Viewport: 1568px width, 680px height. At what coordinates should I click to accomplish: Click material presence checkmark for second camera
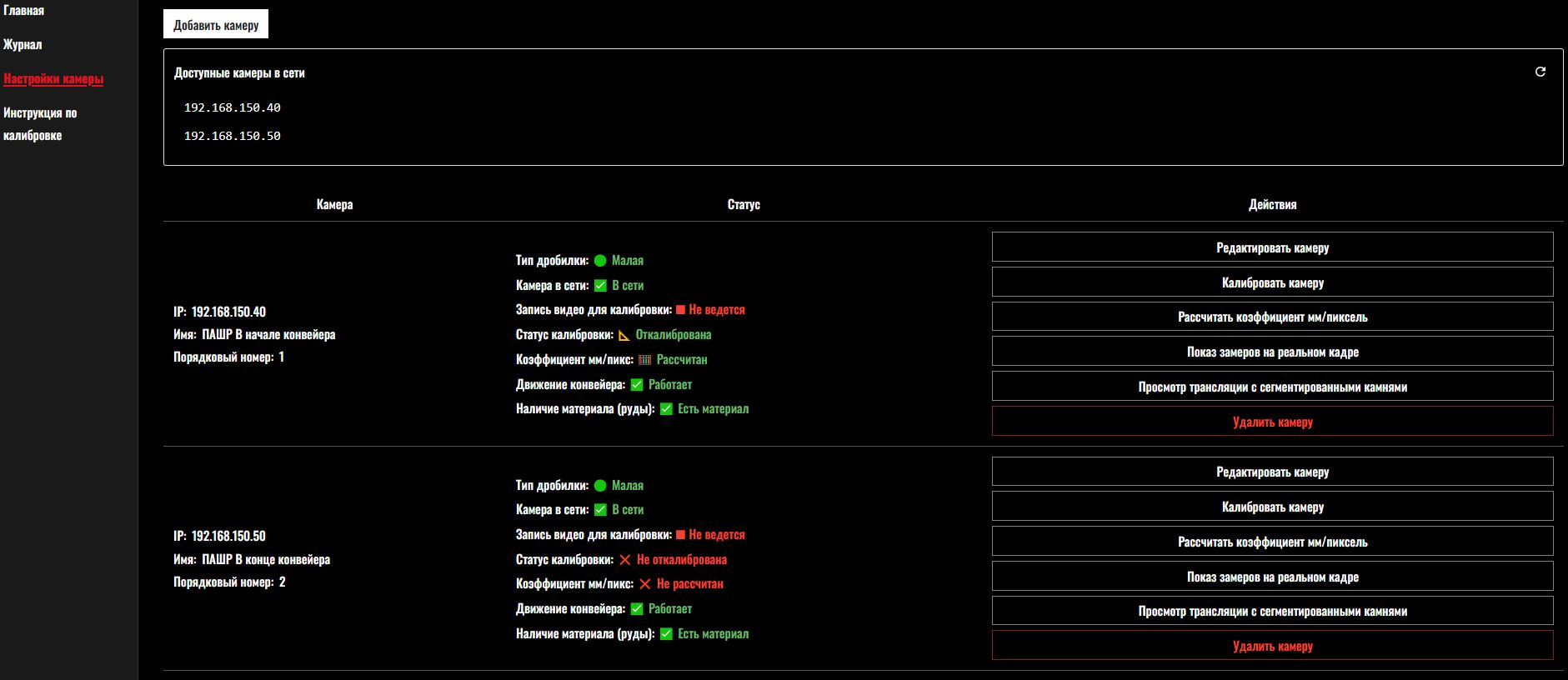[x=666, y=634]
